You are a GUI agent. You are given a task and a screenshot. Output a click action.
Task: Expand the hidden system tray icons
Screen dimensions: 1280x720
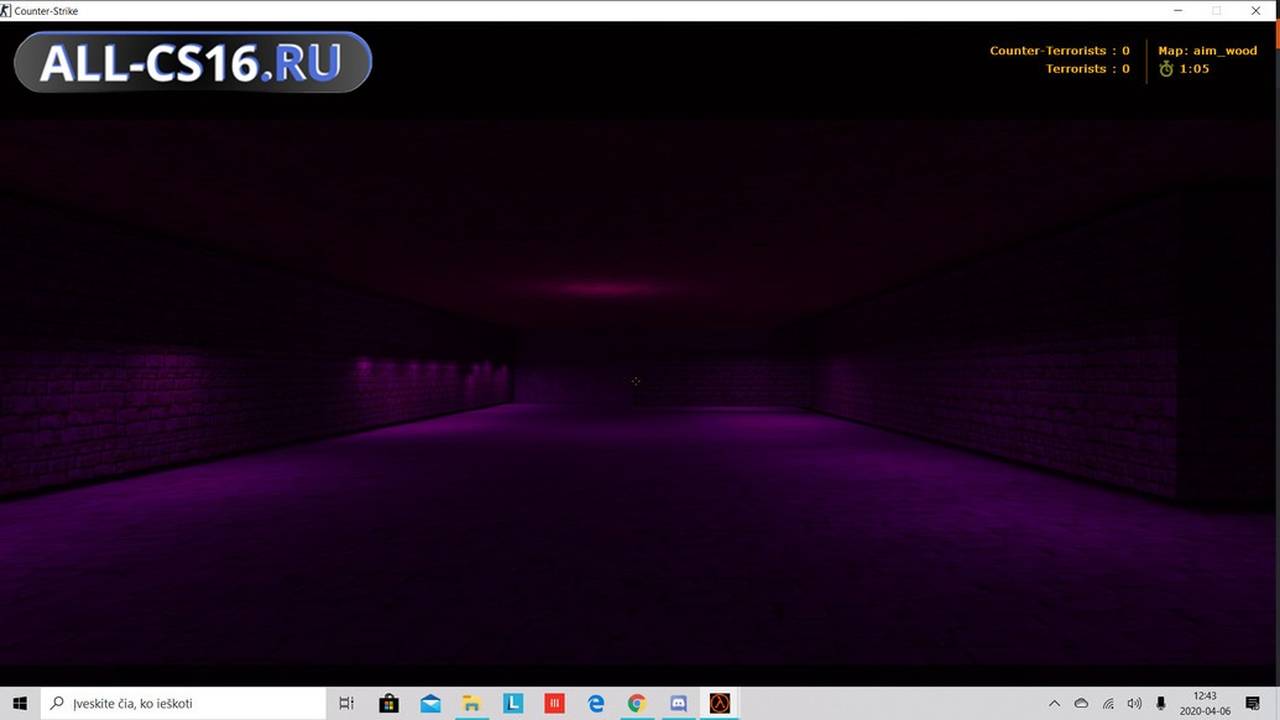[1054, 703]
